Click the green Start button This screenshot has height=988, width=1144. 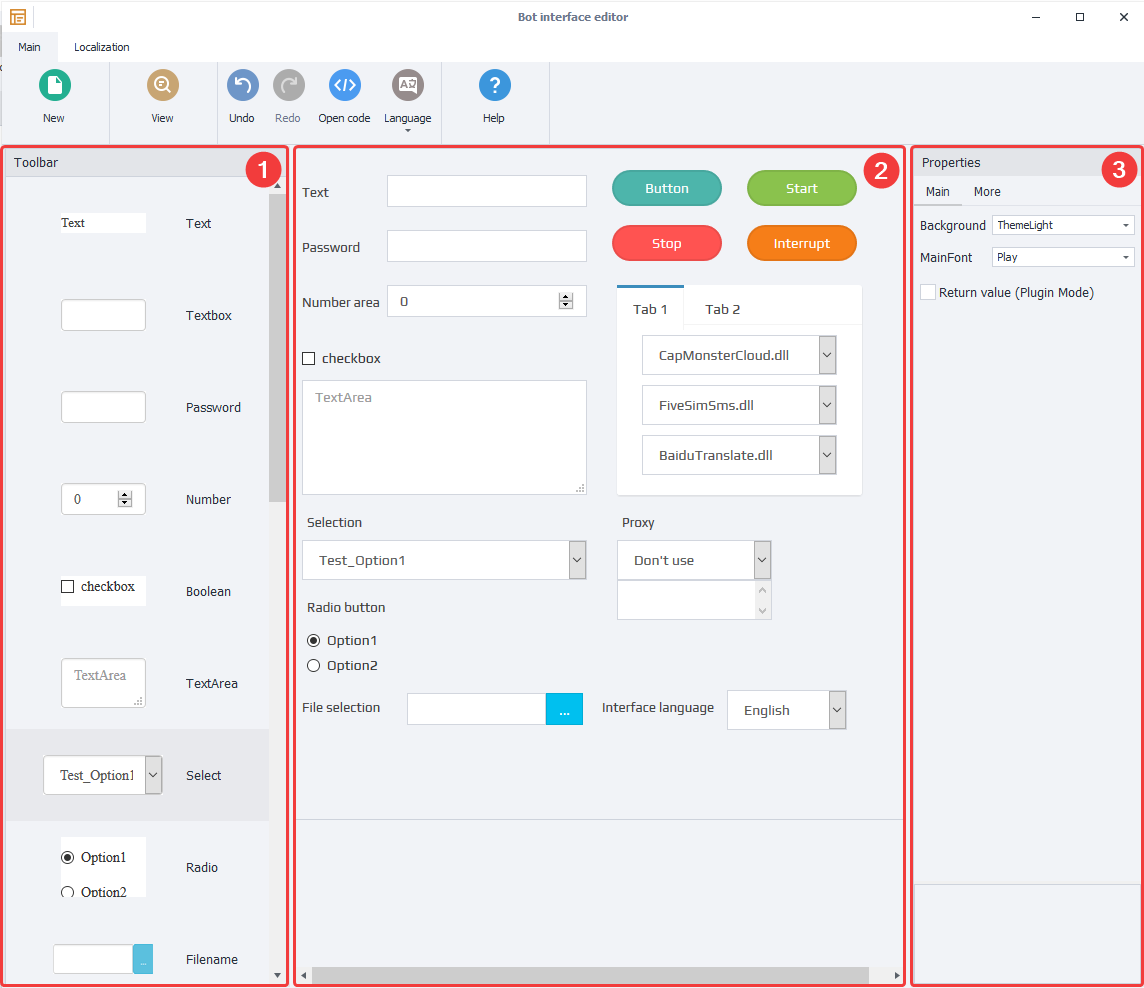[801, 187]
